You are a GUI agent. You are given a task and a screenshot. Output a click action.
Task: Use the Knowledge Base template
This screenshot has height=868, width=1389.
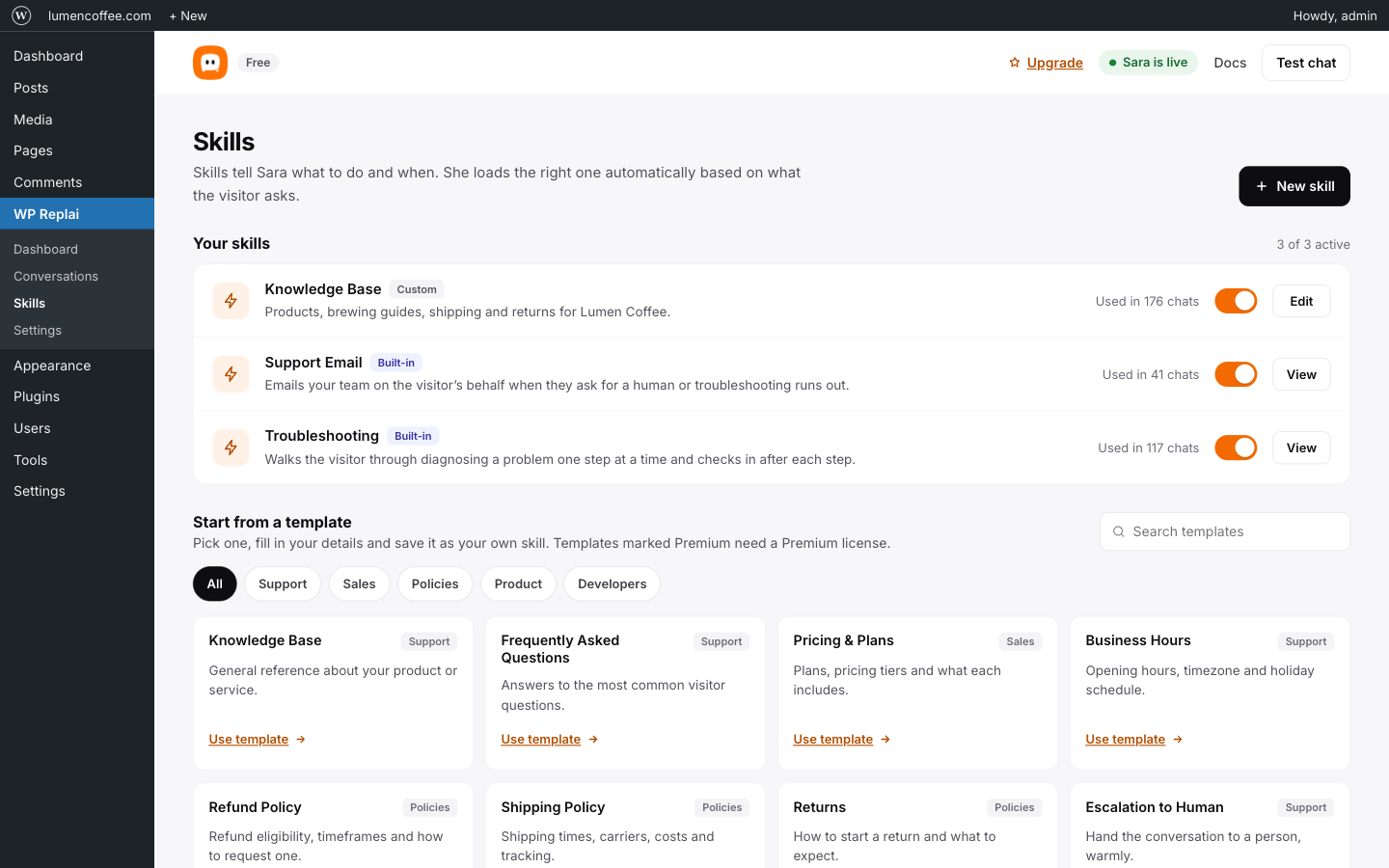pyautogui.click(x=249, y=740)
